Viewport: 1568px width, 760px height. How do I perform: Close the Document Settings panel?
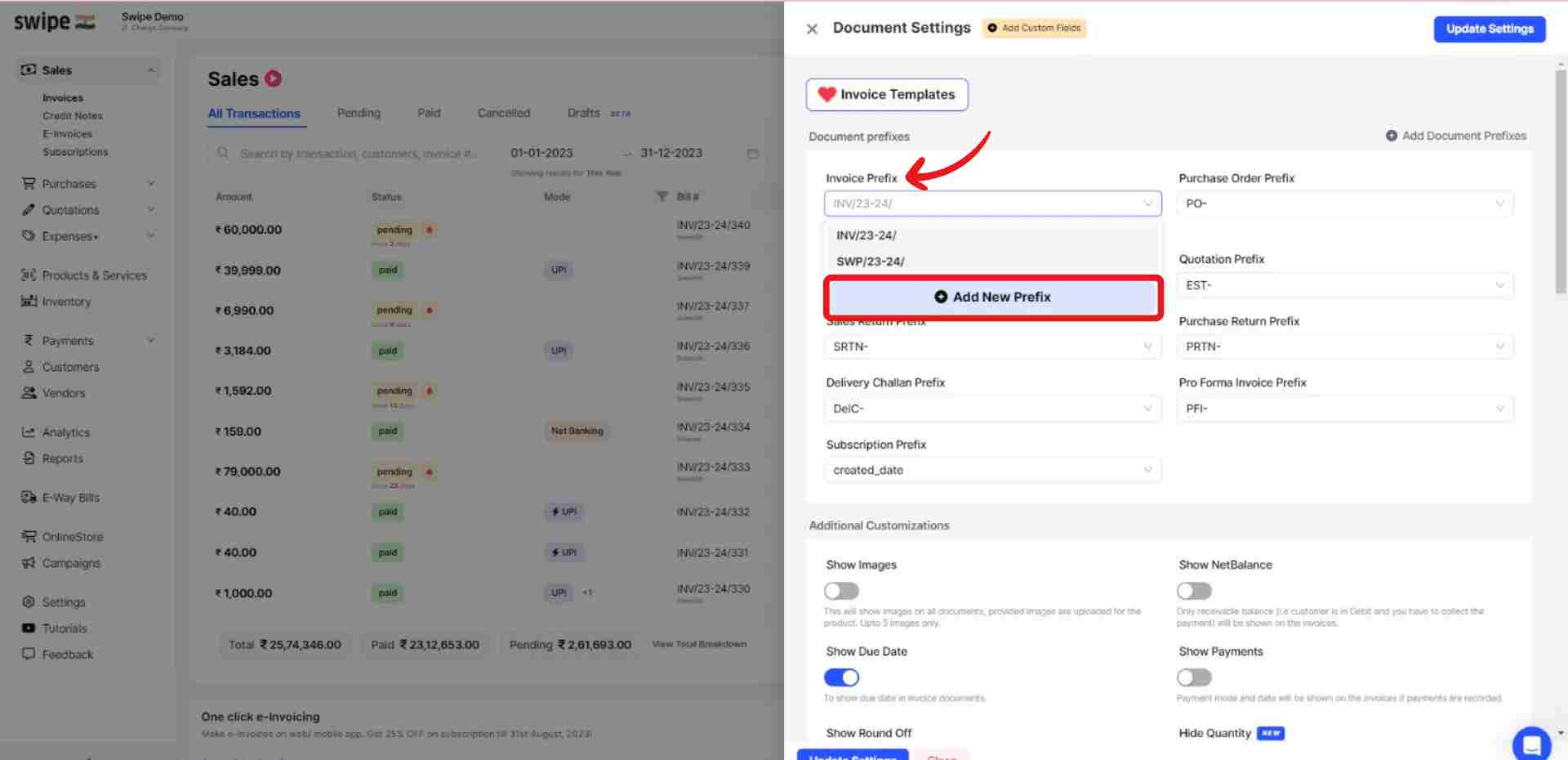click(x=812, y=29)
